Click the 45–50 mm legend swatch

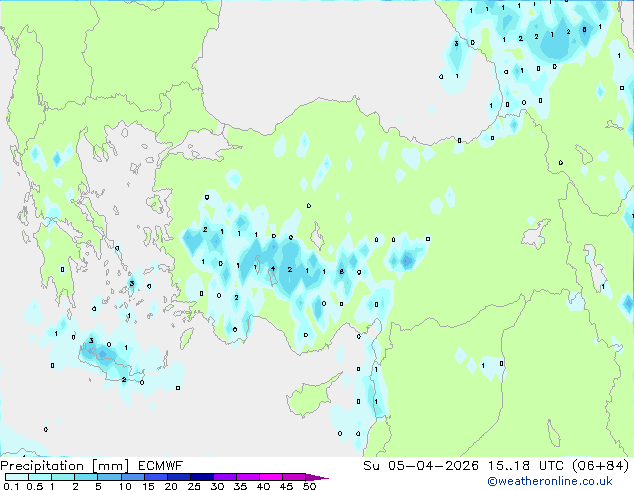[294, 477]
